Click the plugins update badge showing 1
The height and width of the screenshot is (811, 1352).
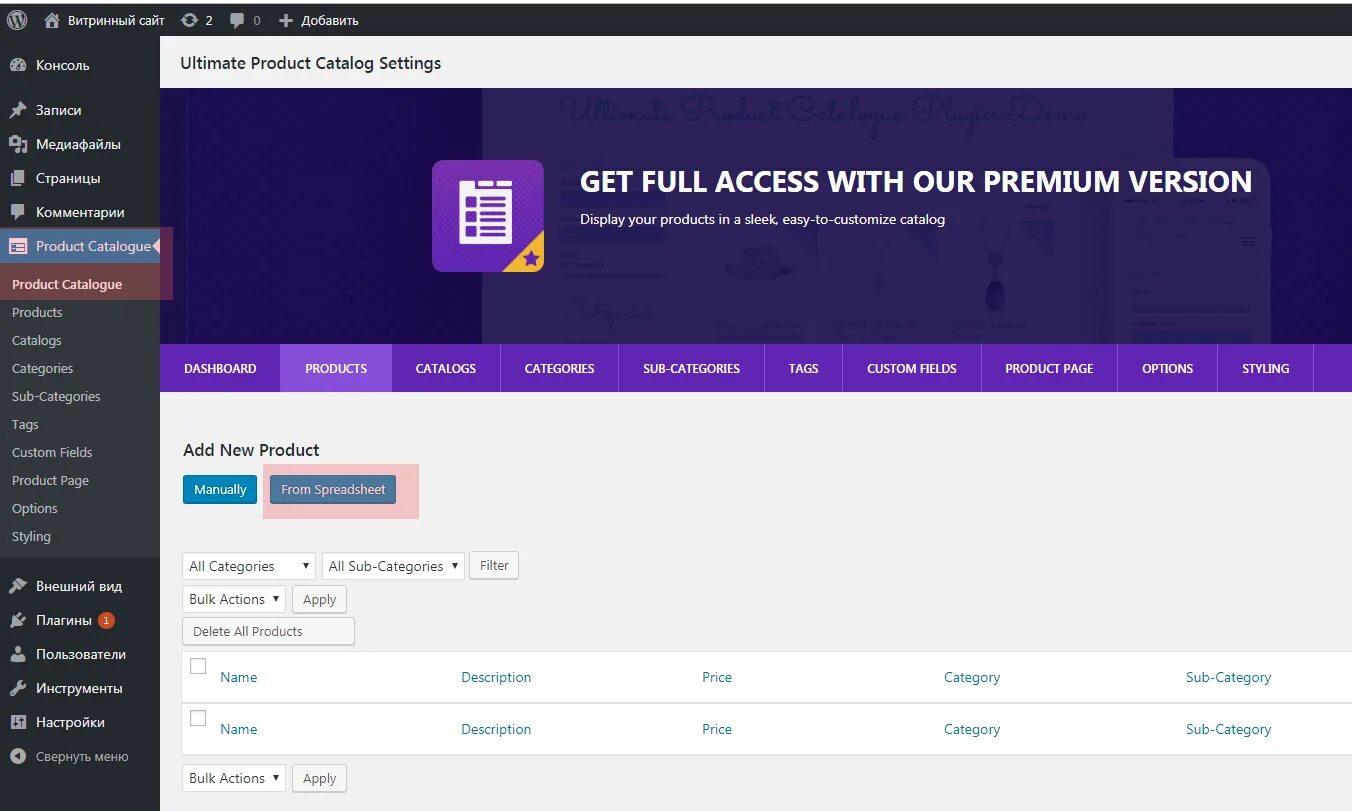click(106, 620)
